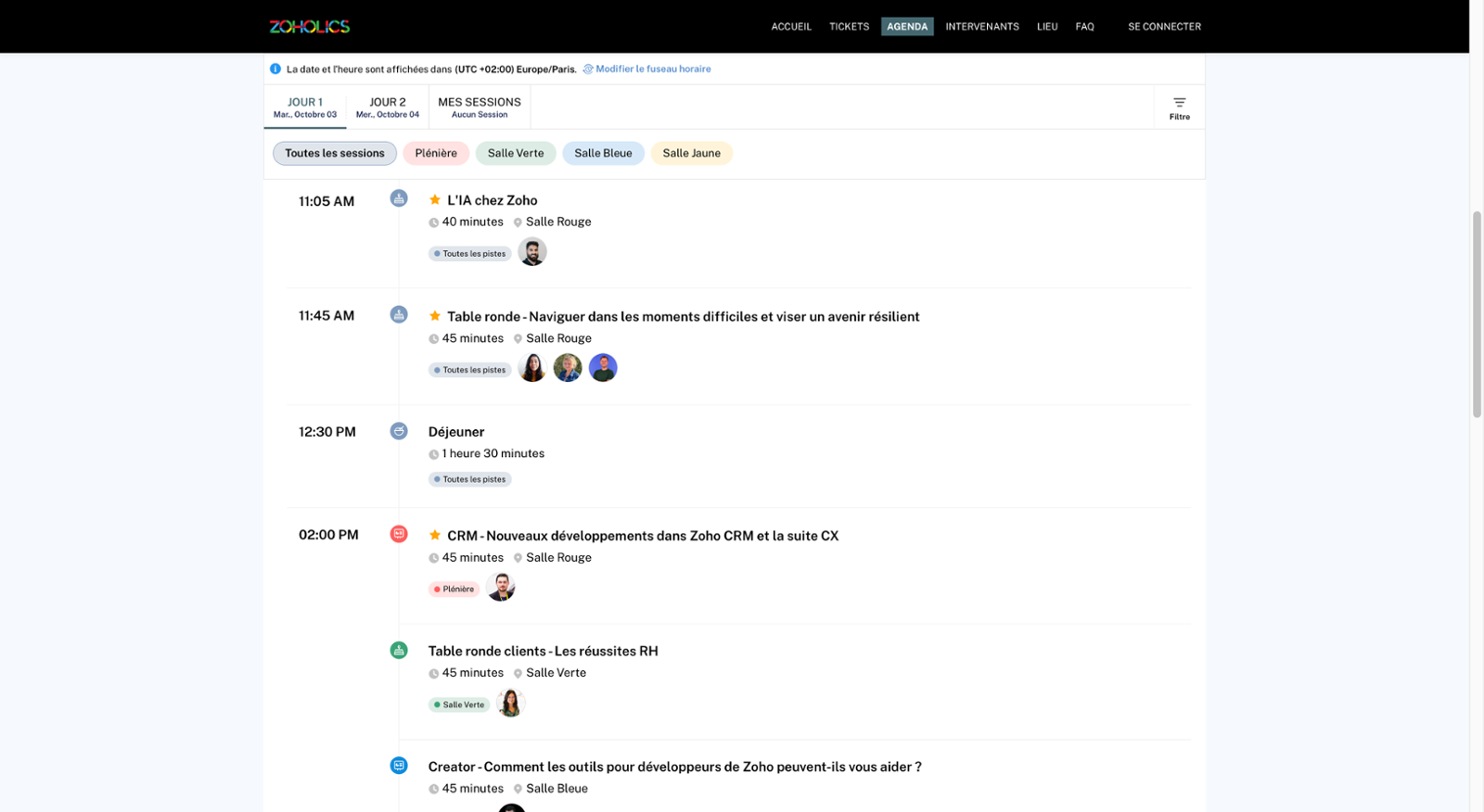Click the blue track icon at 11:45 AM
This screenshot has width=1484, height=812.
(x=399, y=314)
